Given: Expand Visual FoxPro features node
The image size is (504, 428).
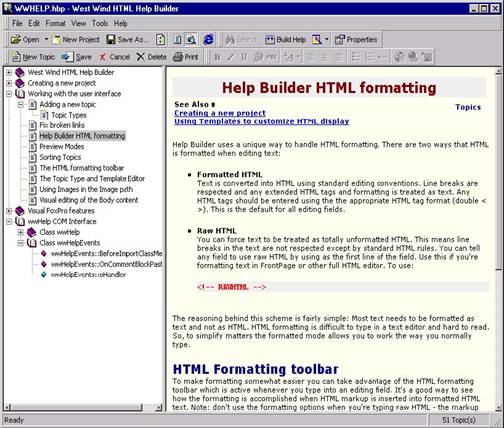Looking at the screenshot, I should click(9, 211).
